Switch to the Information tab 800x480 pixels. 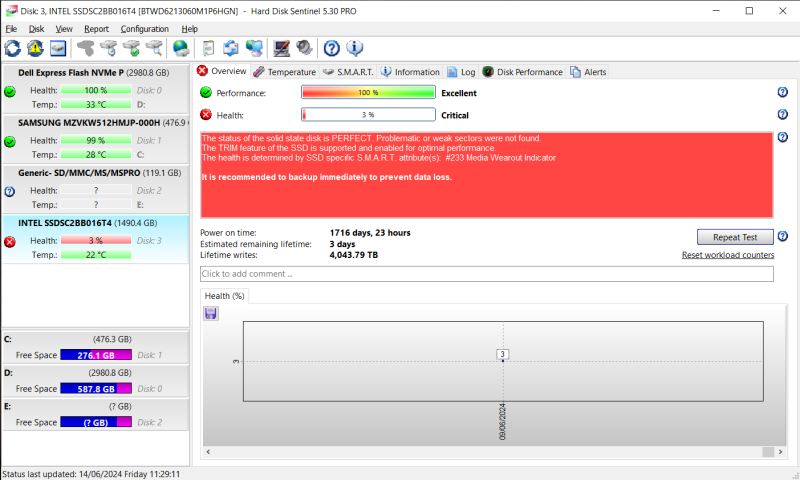(x=410, y=72)
